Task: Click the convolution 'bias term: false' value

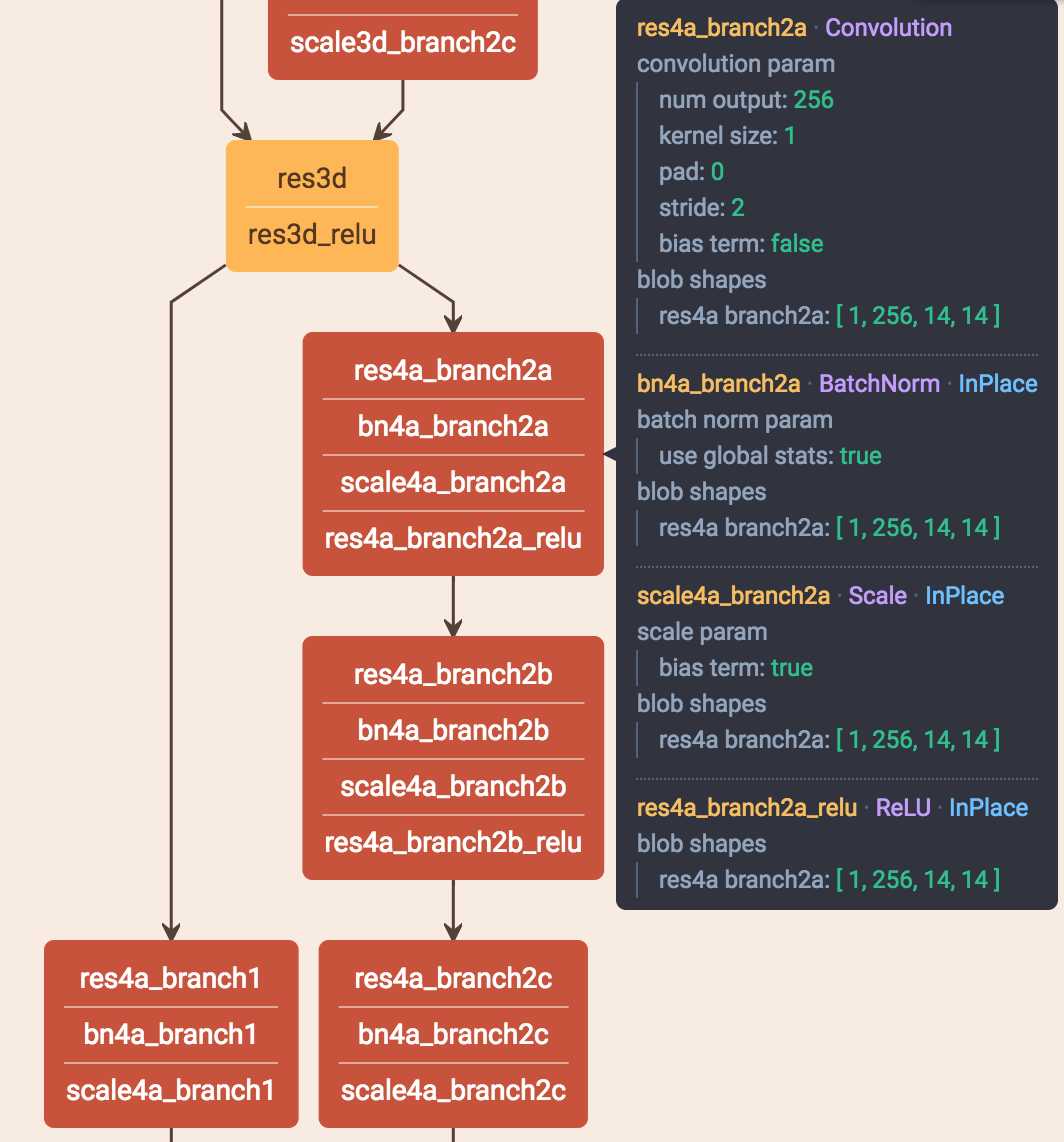Action: click(797, 243)
